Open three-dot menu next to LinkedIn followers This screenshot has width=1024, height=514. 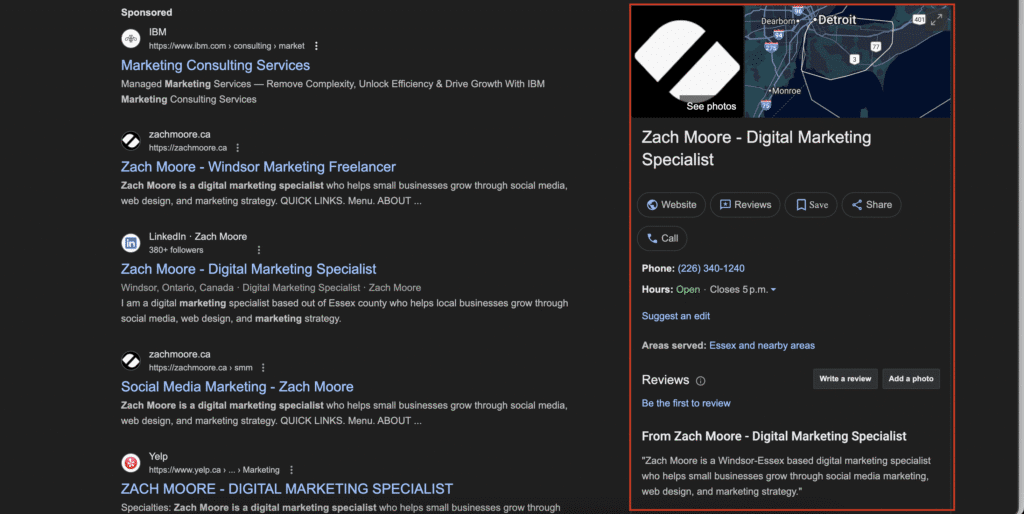259,250
